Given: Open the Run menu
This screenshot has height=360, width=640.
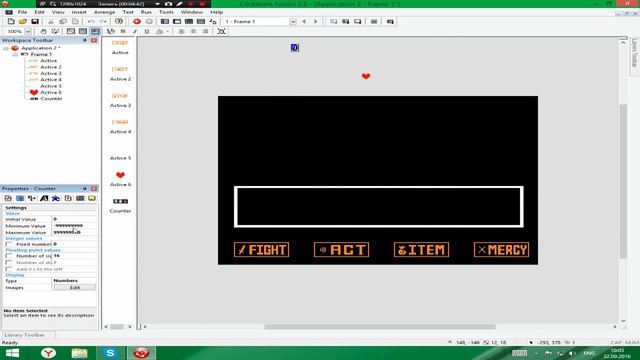Looking at the screenshot, I should coord(146,12).
